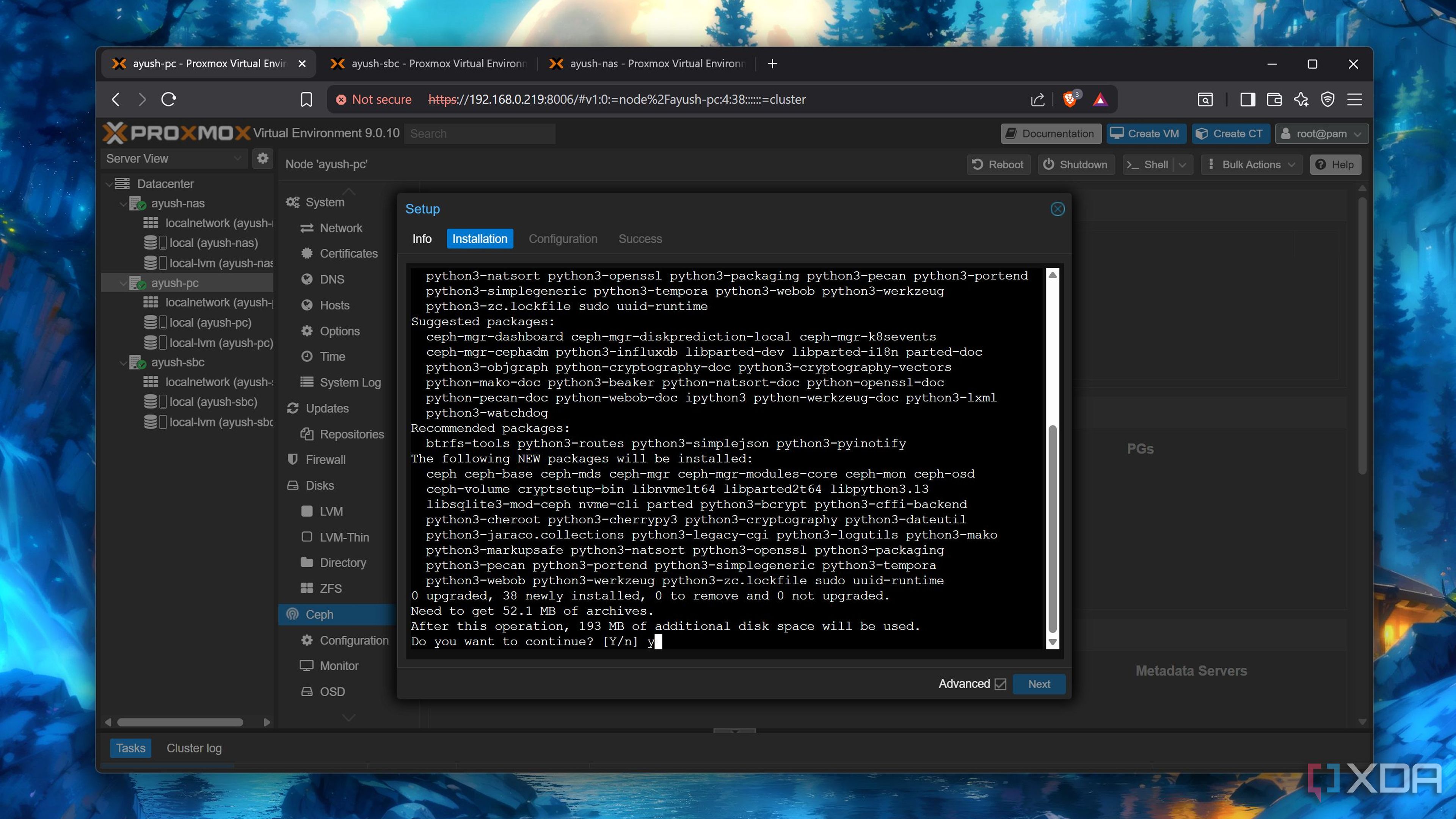
Task: Click the Shutdown button
Action: coord(1076,165)
